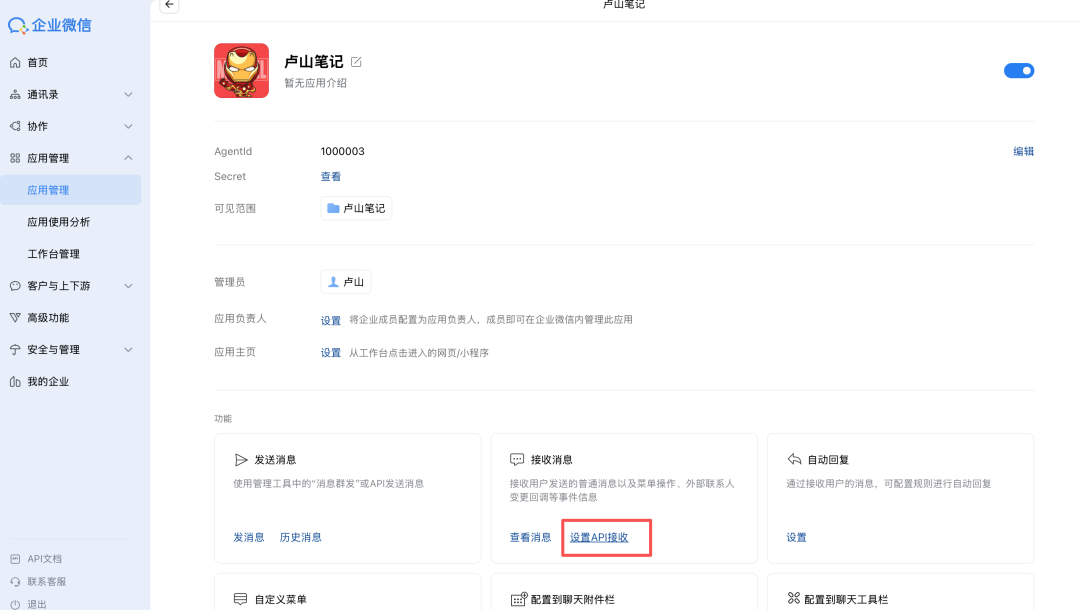This screenshot has height=610, width=1080.
Task: Click the back arrow button at top
Action: [x=169, y=5]
